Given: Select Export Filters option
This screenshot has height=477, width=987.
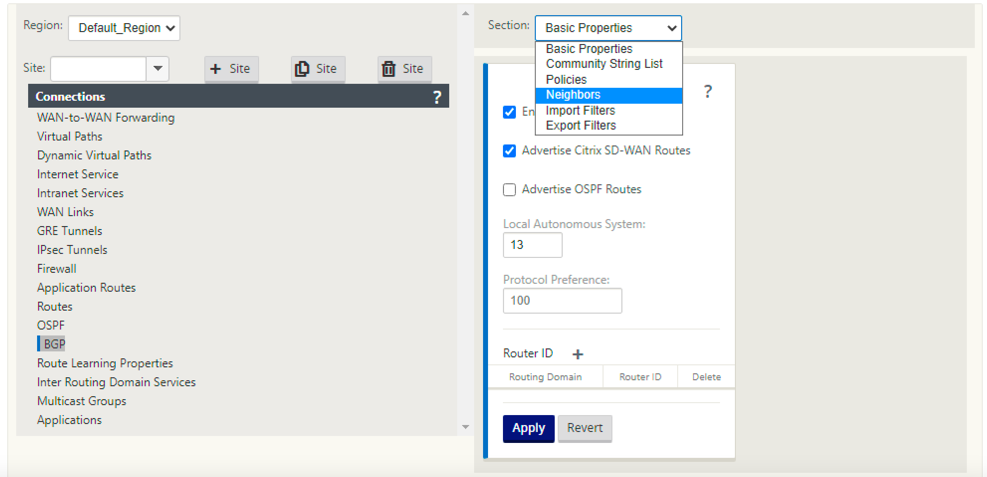Looking at the screenshot, I should coord(609,126).
